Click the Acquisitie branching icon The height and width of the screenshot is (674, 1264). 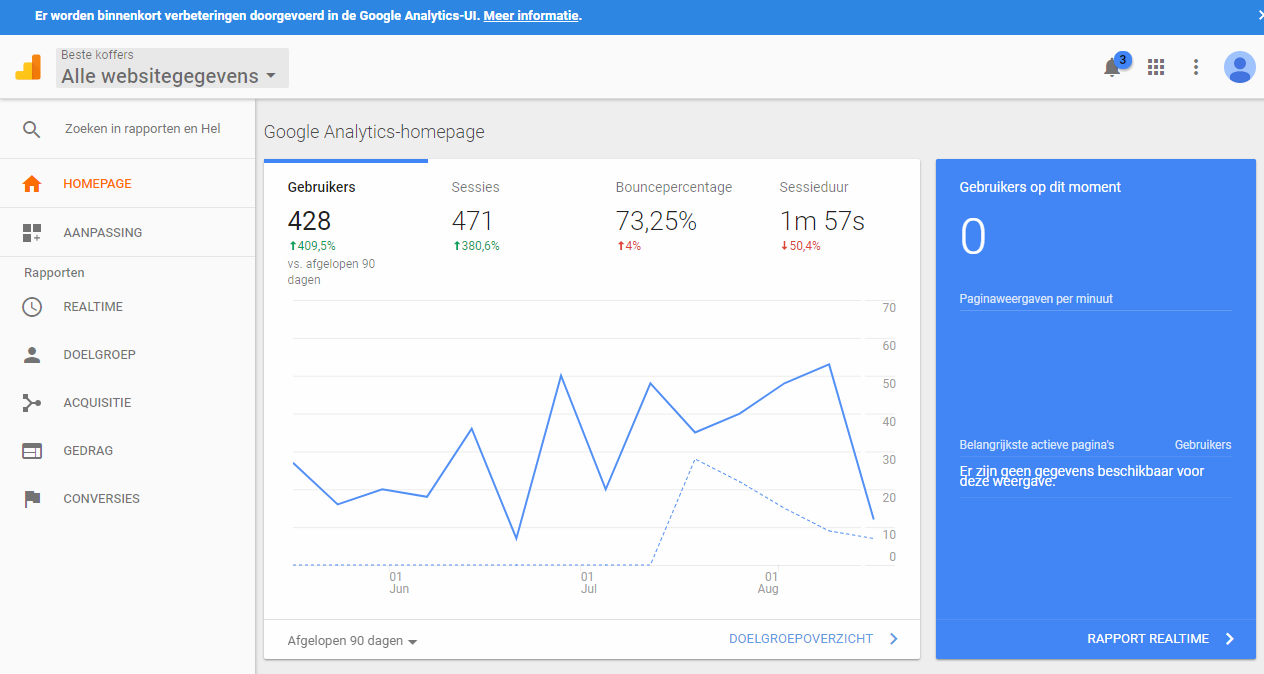click(x=32, y=403)
